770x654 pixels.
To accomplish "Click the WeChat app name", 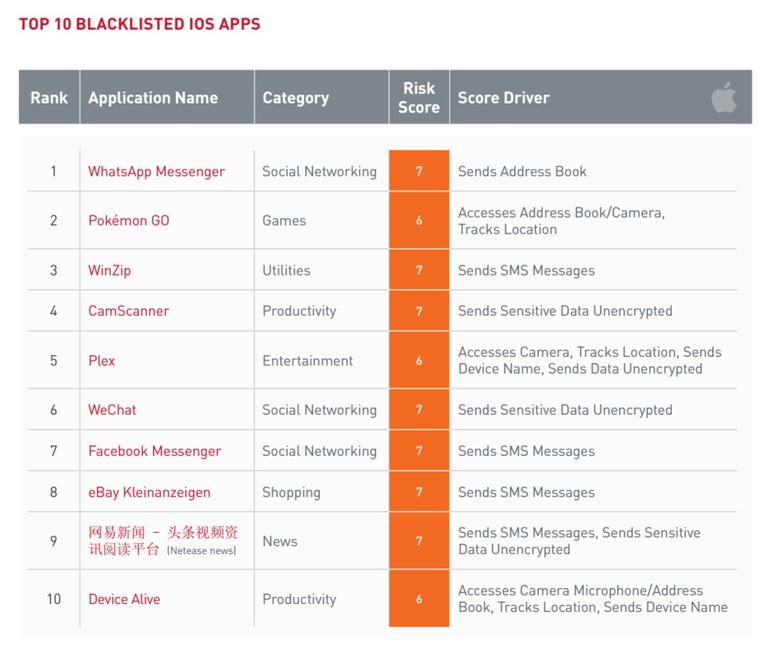I will coord(112,410).
